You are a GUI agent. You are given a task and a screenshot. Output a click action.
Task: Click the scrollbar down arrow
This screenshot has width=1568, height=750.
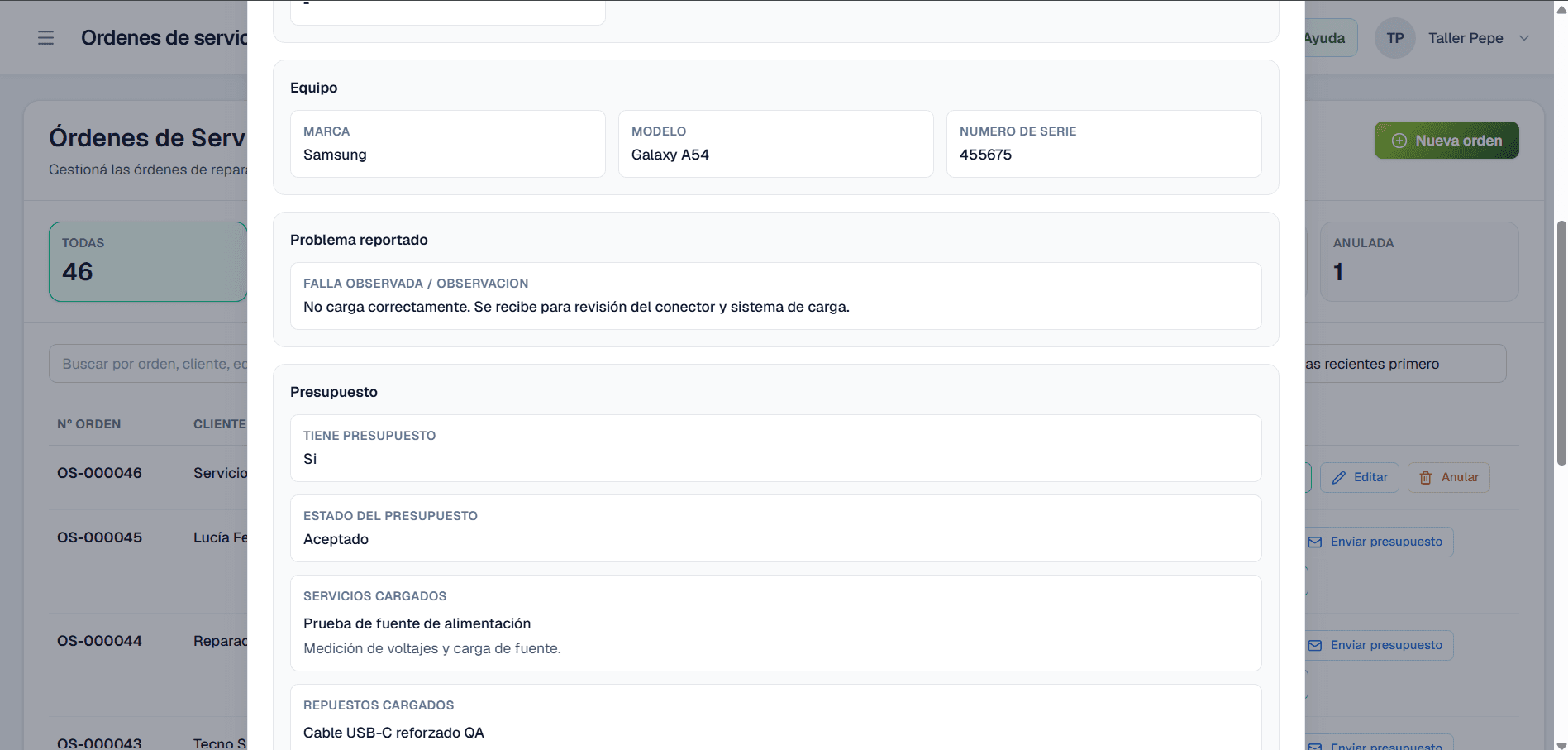click(1561, 744)
